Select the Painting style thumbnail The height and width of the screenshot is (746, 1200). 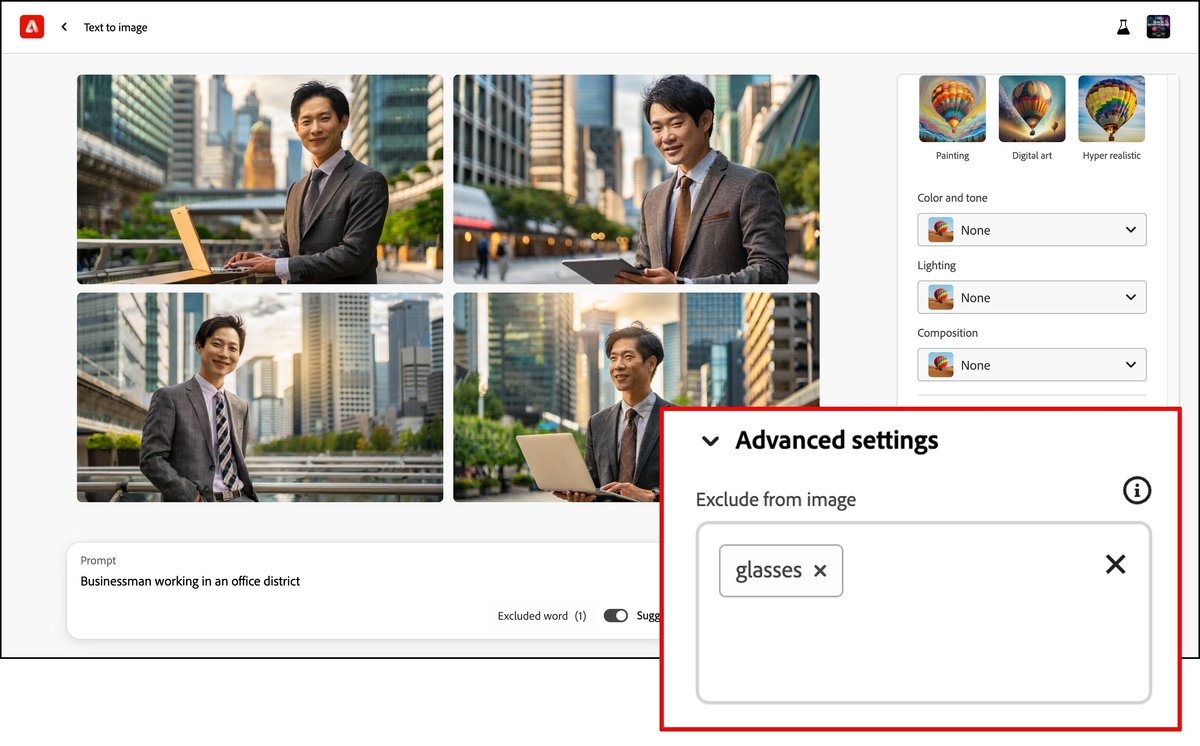[x=952, y=109]
